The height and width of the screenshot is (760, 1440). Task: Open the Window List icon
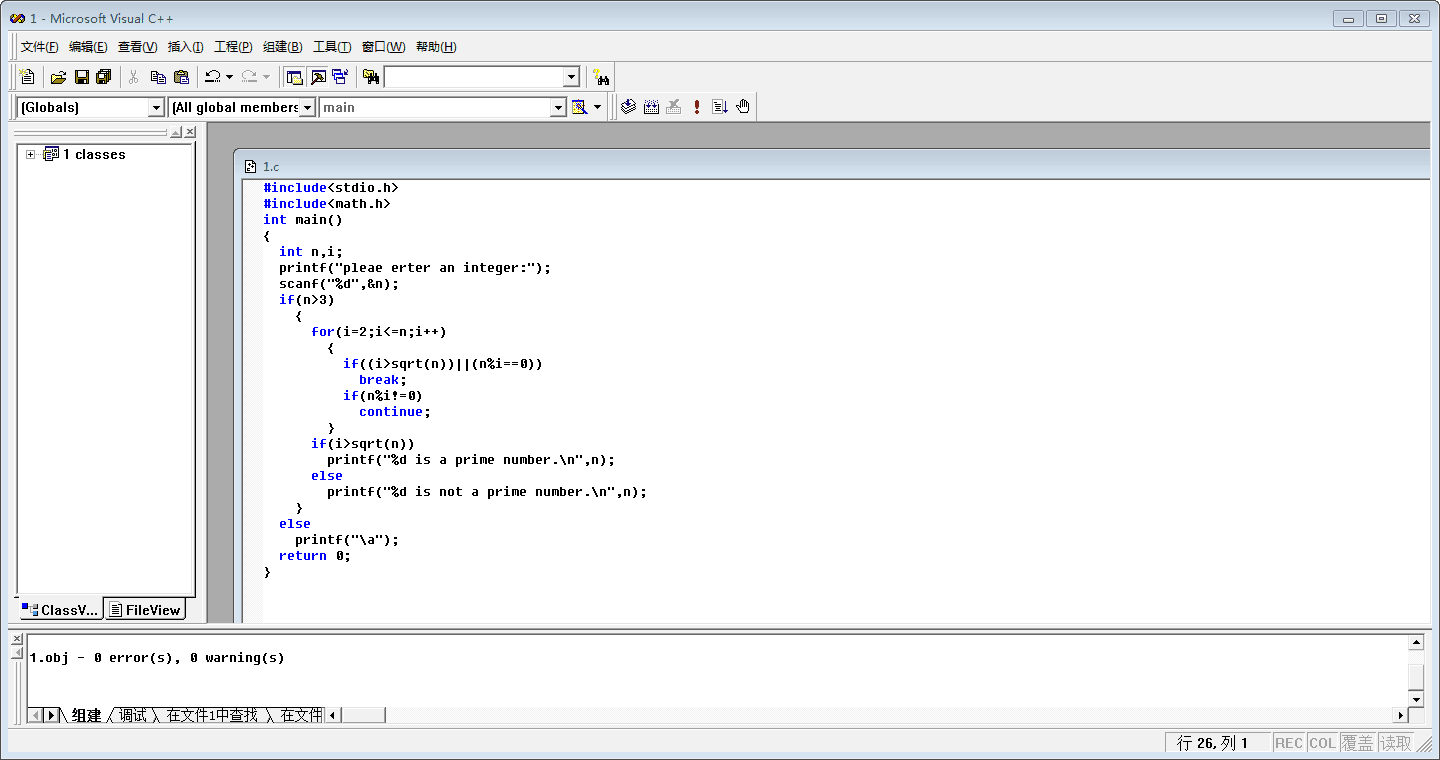(x=341, y=77)
